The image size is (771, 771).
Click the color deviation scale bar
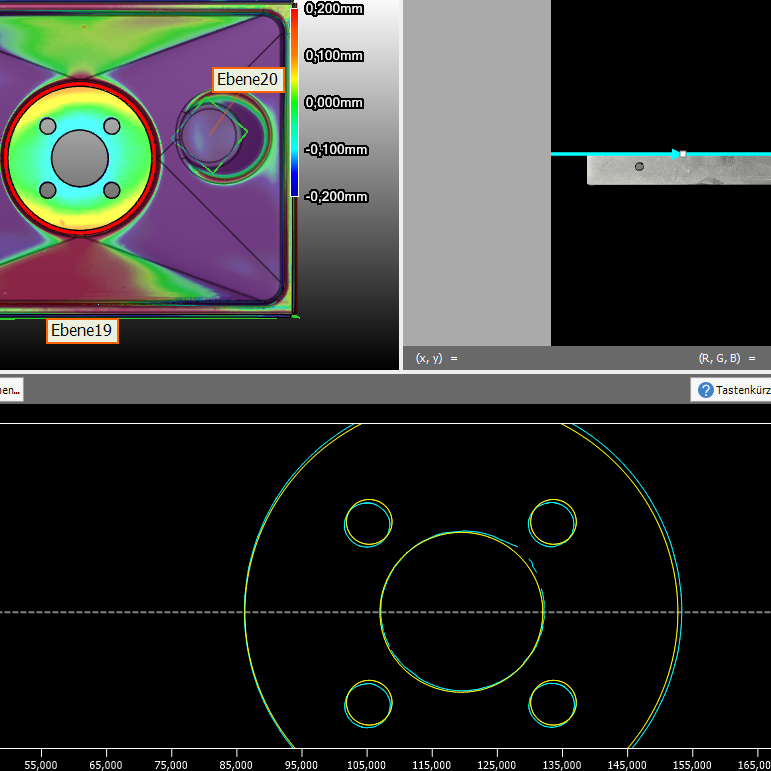295,102
